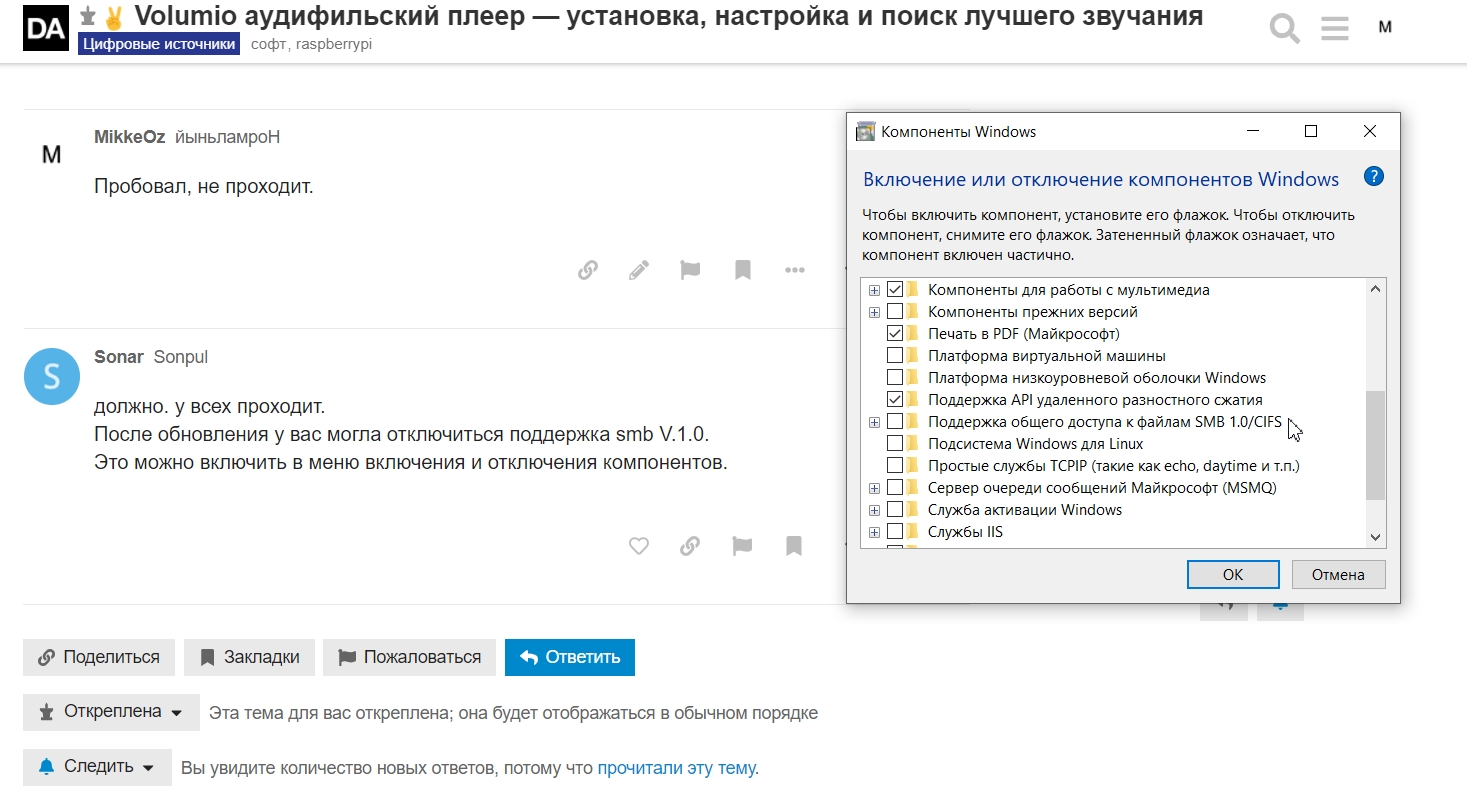Enable Платформа низкоуровневой оболочки Windows
This screenshot has width=1467, height=809.
pos(895,377)
